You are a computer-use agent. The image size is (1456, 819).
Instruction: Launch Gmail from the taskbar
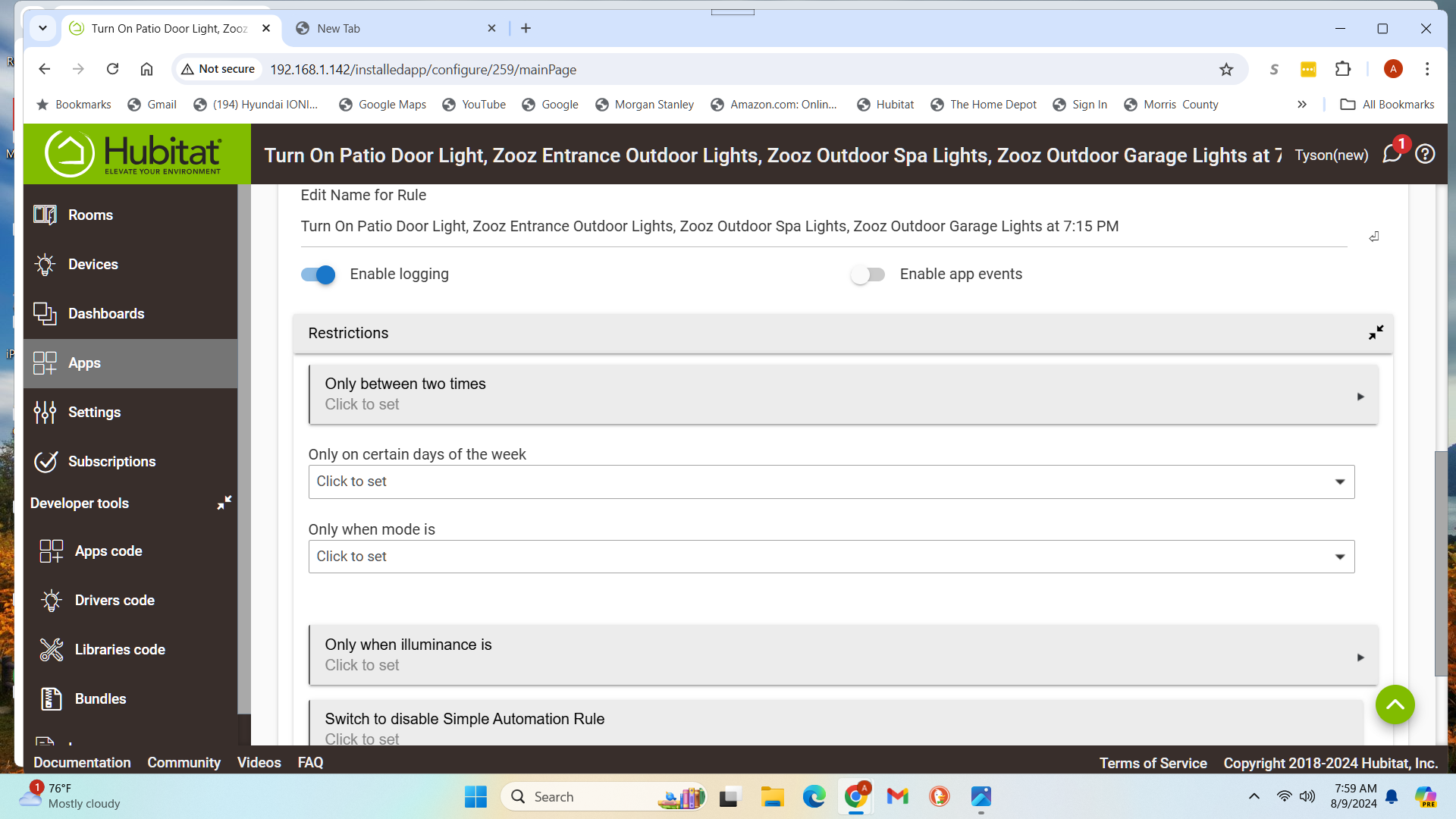click(897, 797)
